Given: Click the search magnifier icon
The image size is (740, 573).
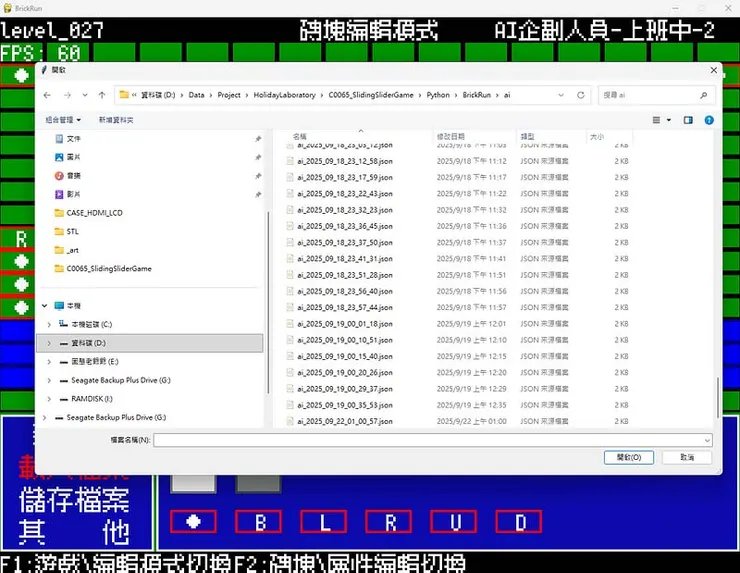Looking at the screenshot, I should 704,95.
